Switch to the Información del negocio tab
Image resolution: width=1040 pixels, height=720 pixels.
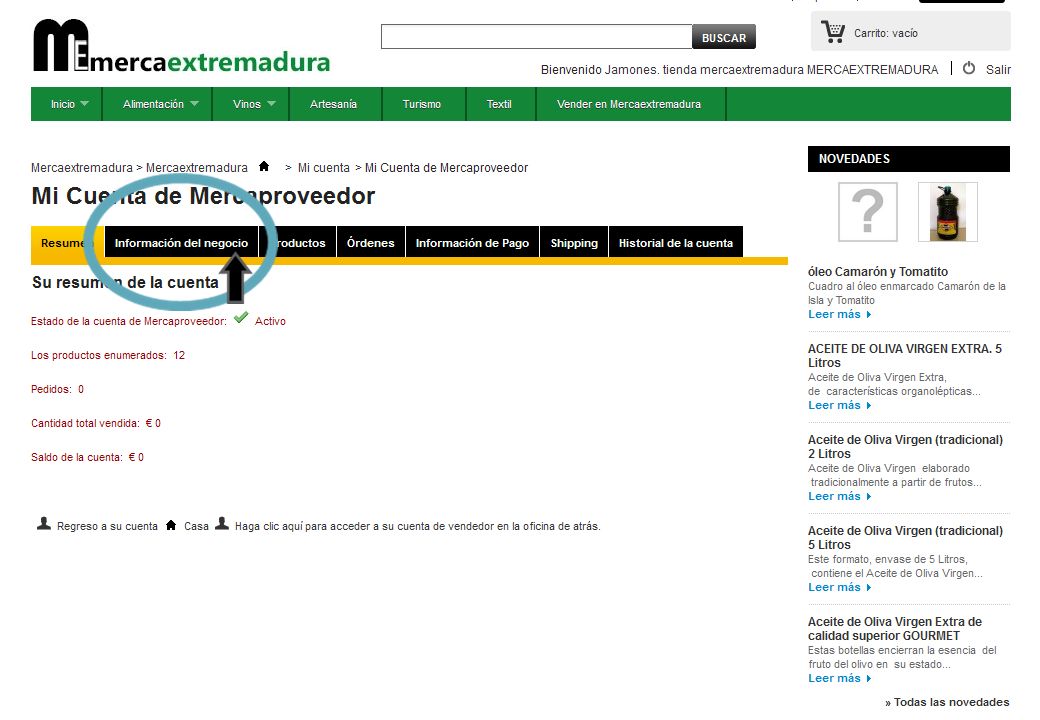181,243
